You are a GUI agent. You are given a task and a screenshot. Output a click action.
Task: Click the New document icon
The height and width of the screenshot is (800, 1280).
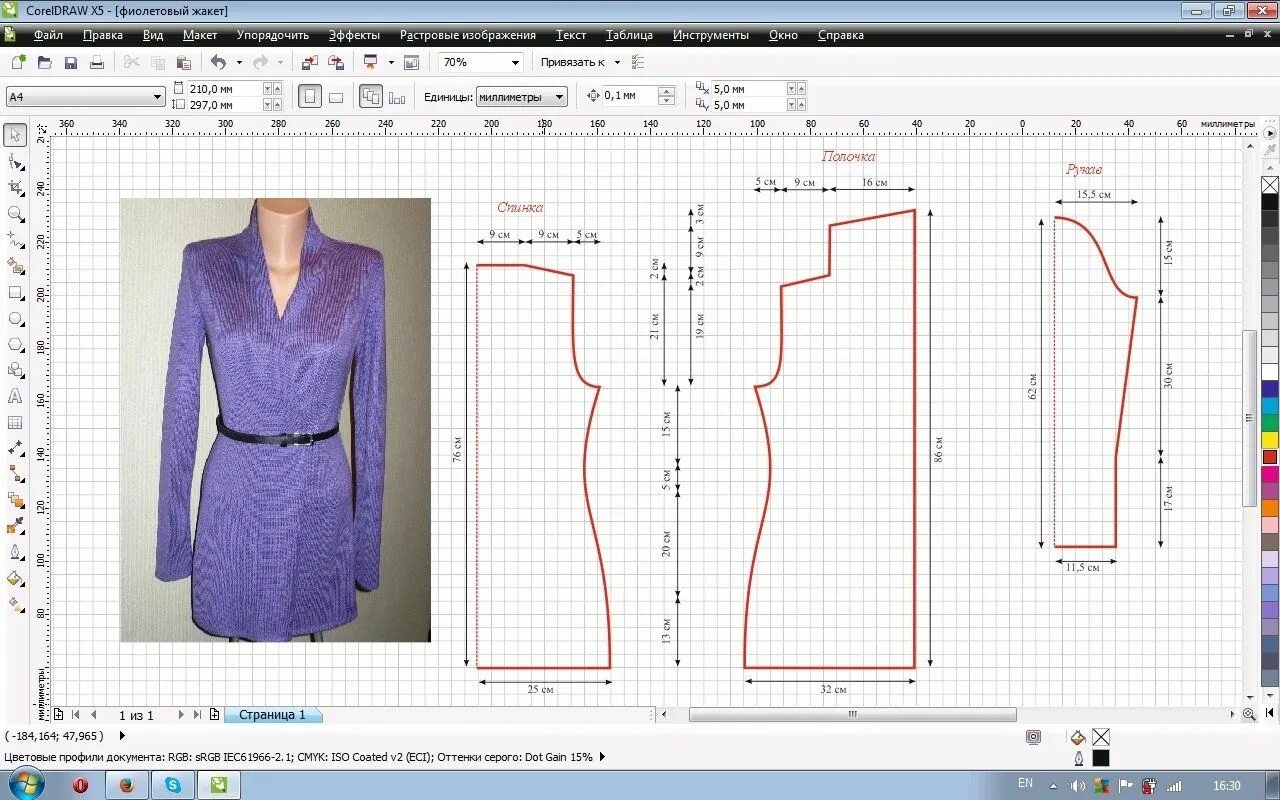point(18,62)
